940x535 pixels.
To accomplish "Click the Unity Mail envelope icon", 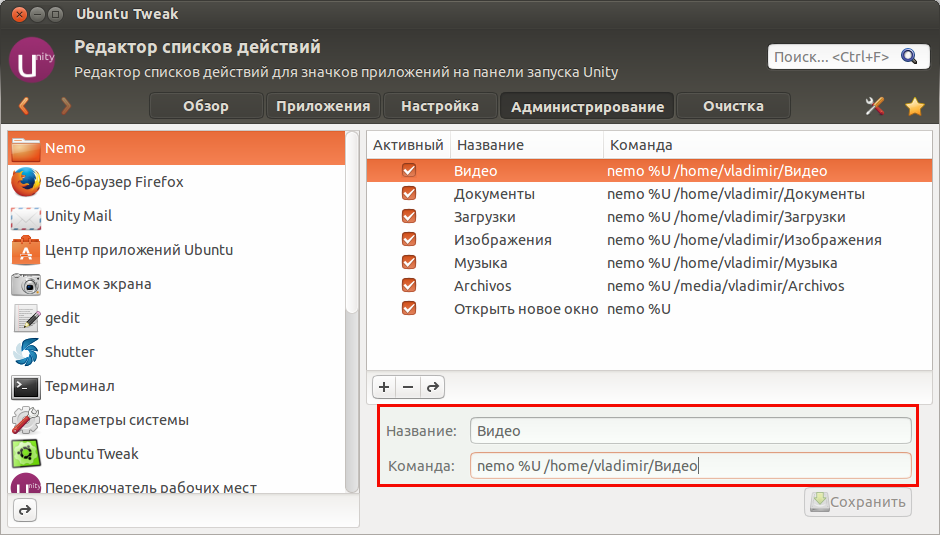I will tap(26, 217).
